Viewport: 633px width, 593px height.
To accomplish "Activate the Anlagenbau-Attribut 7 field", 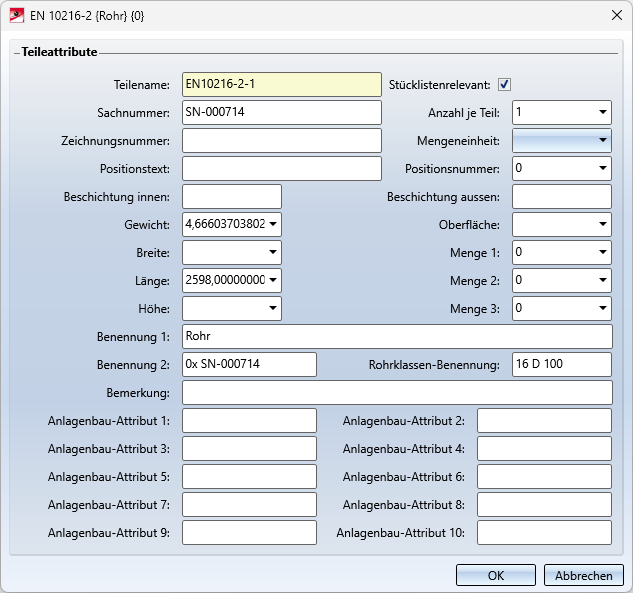I will pyautogui.click(x=249, y=505).
